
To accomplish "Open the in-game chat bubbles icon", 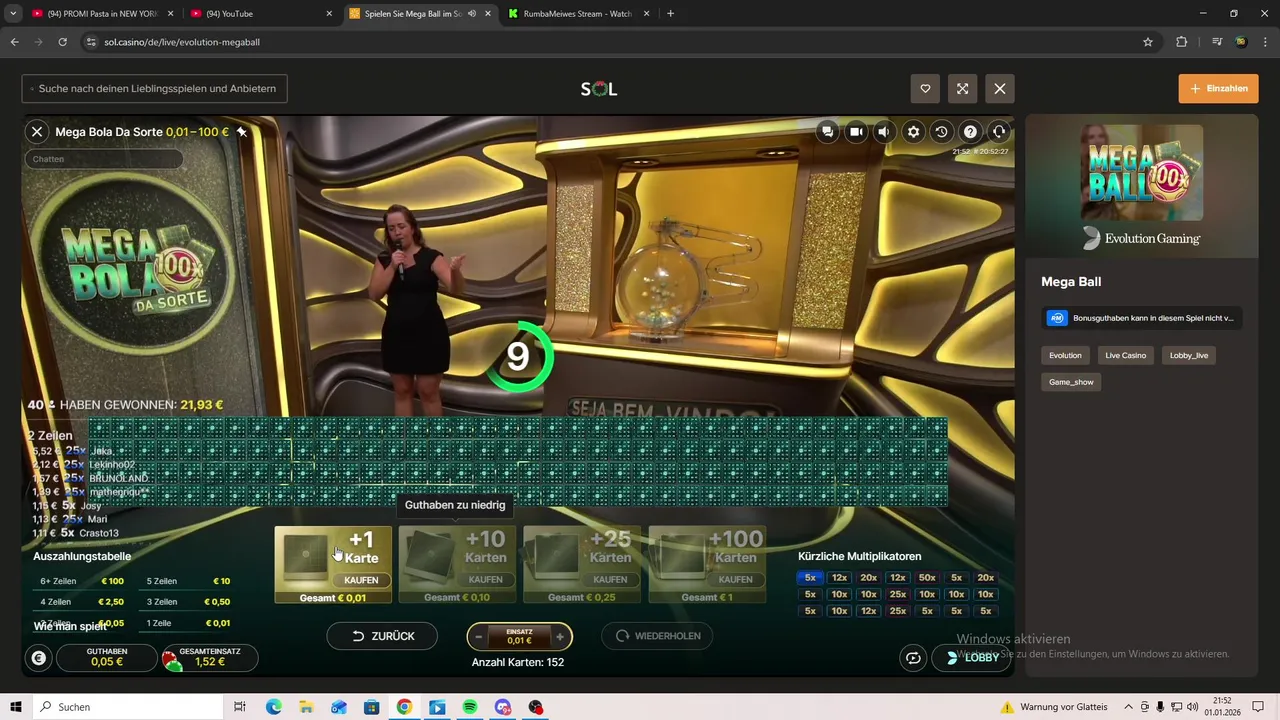I will [x=827, y=131].
